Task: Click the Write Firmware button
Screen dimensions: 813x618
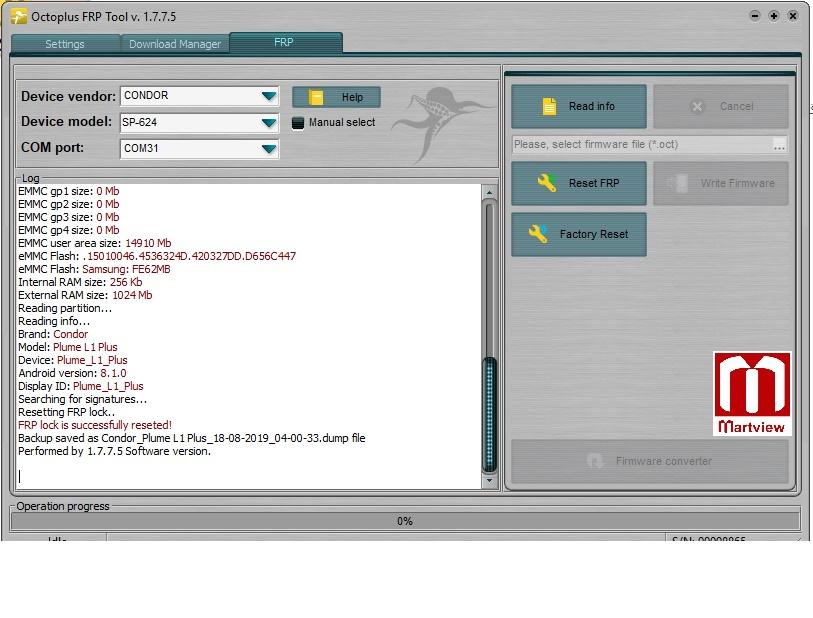Action: (721, 183)
